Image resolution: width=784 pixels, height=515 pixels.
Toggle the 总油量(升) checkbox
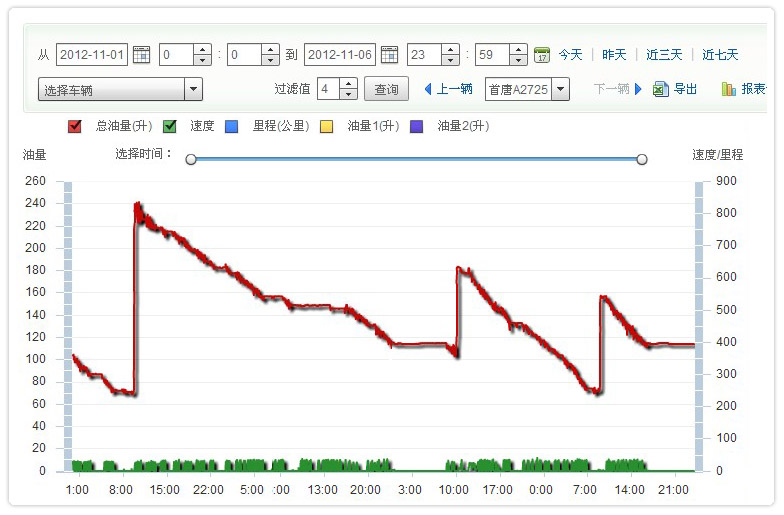(74, 126)
